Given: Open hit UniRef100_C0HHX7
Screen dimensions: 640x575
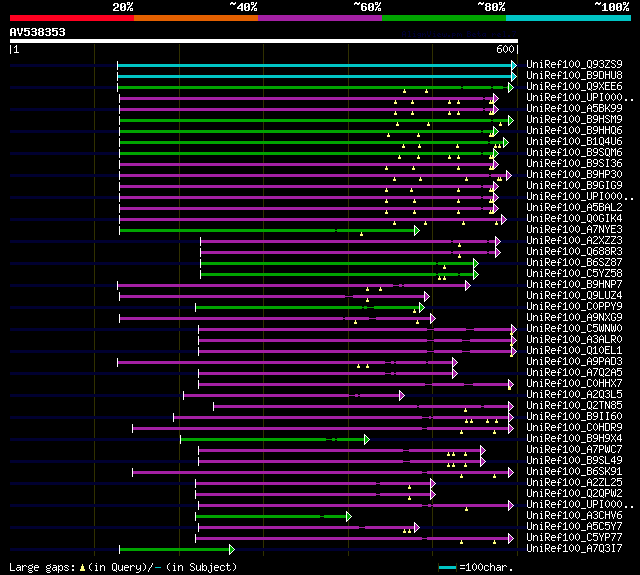Looking at the screenshot, I should (574, 384).
